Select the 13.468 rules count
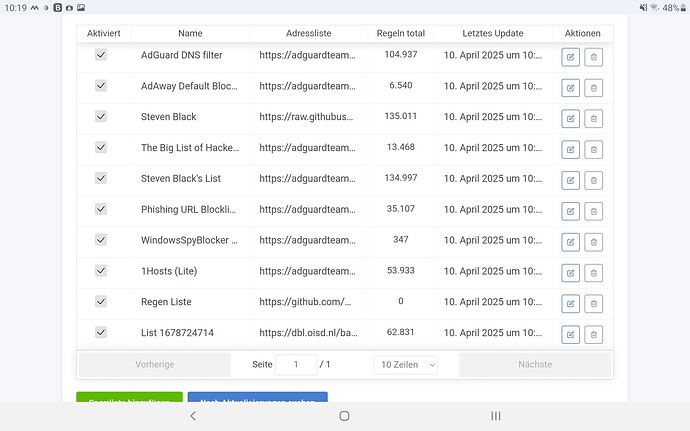The width and height of the screenshot is (690, 431). (400, 147)
